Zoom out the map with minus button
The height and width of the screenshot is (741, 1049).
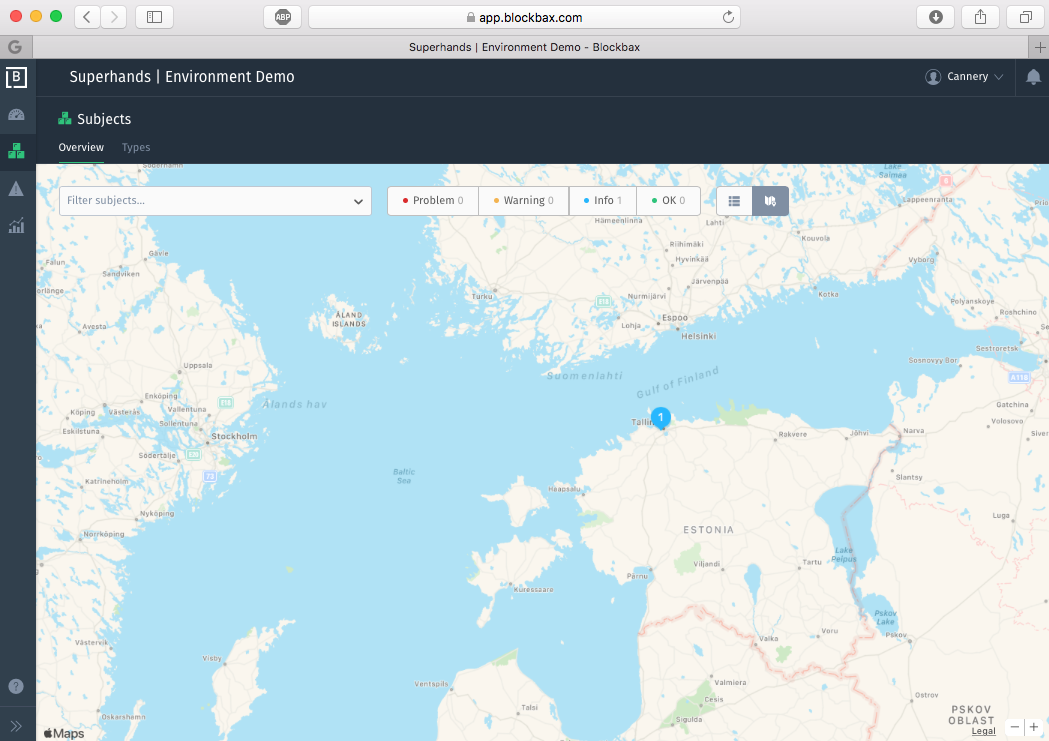pos(1015,727)
